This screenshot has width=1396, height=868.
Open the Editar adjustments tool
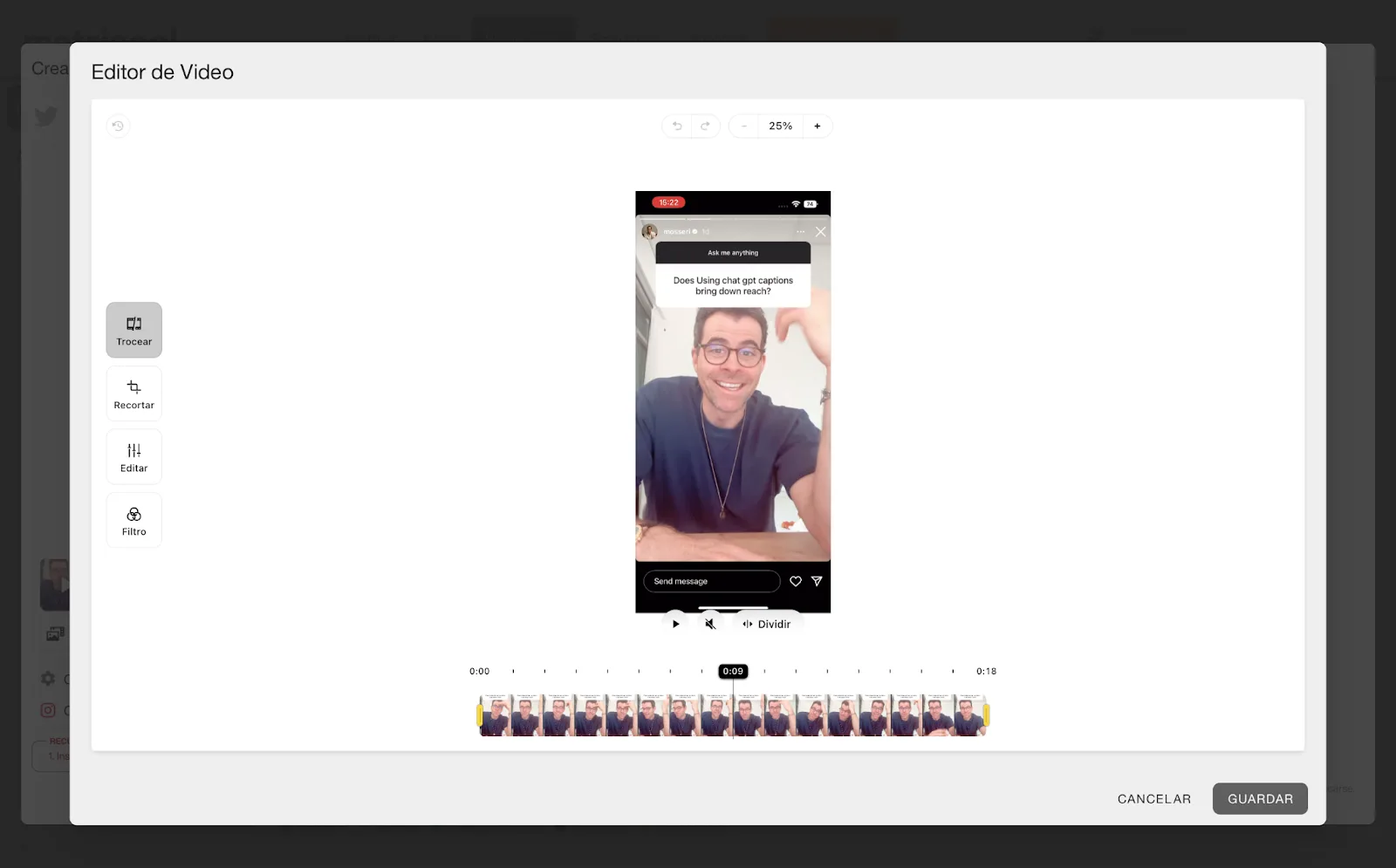pyautogui.click(x=133, y=457)
